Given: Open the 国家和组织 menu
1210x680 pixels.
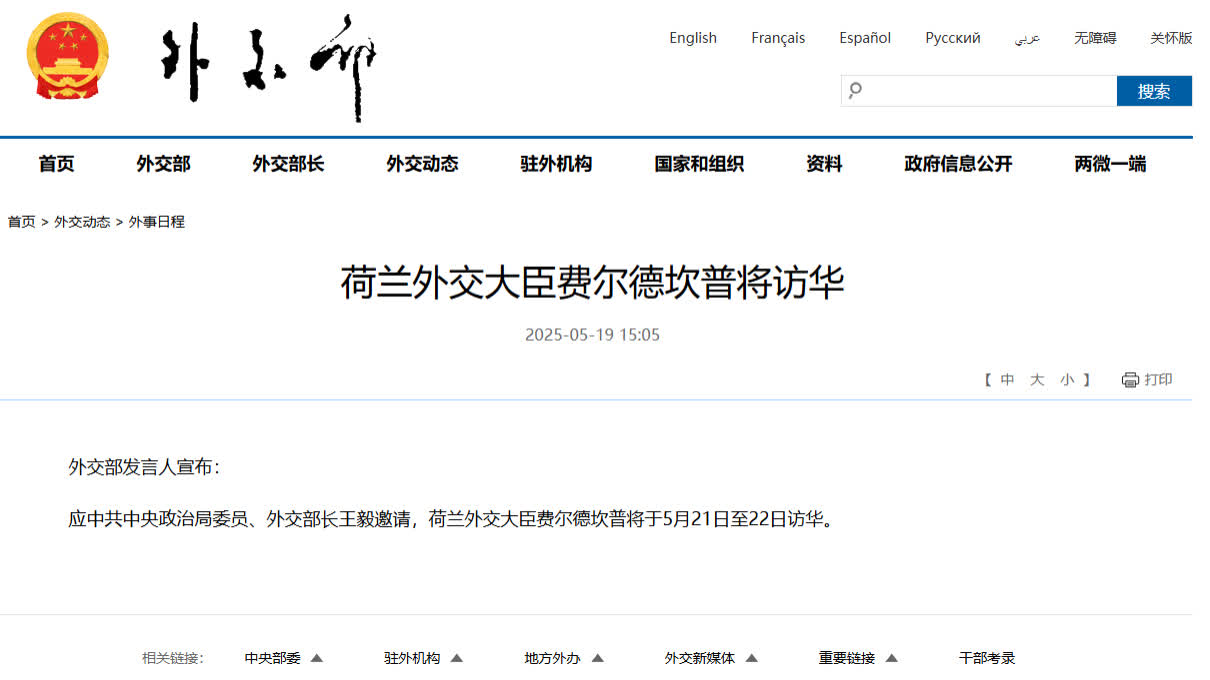Looking at the screenshot, I should (x=699, y=164).
